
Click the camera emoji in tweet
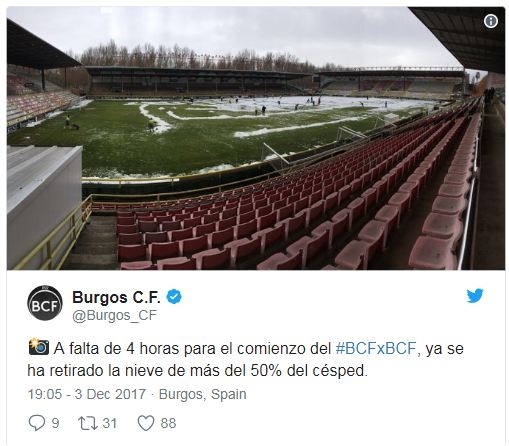coord(39,347)
